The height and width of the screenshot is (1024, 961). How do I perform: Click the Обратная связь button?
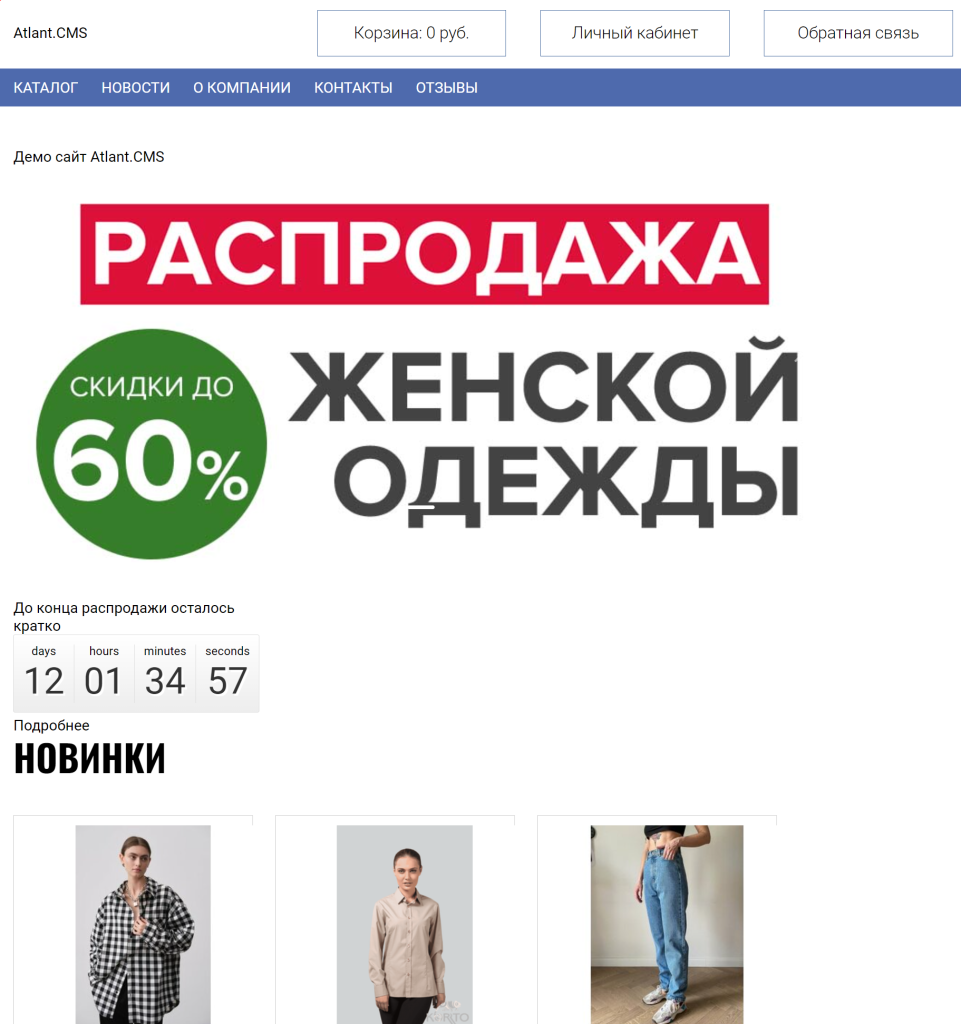point(858,33)
